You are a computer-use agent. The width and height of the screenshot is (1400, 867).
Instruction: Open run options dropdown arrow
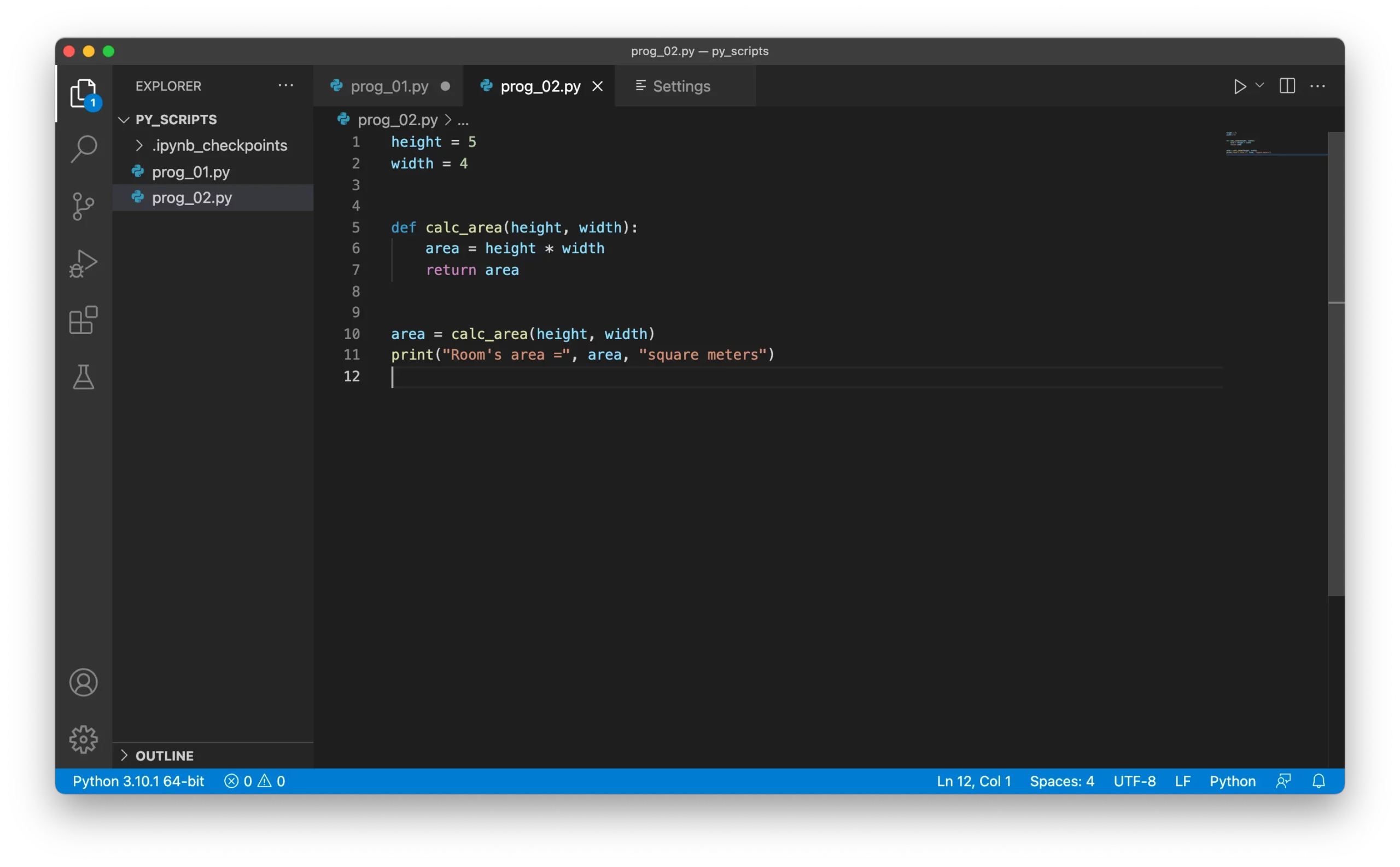(x=1259, y=85)
